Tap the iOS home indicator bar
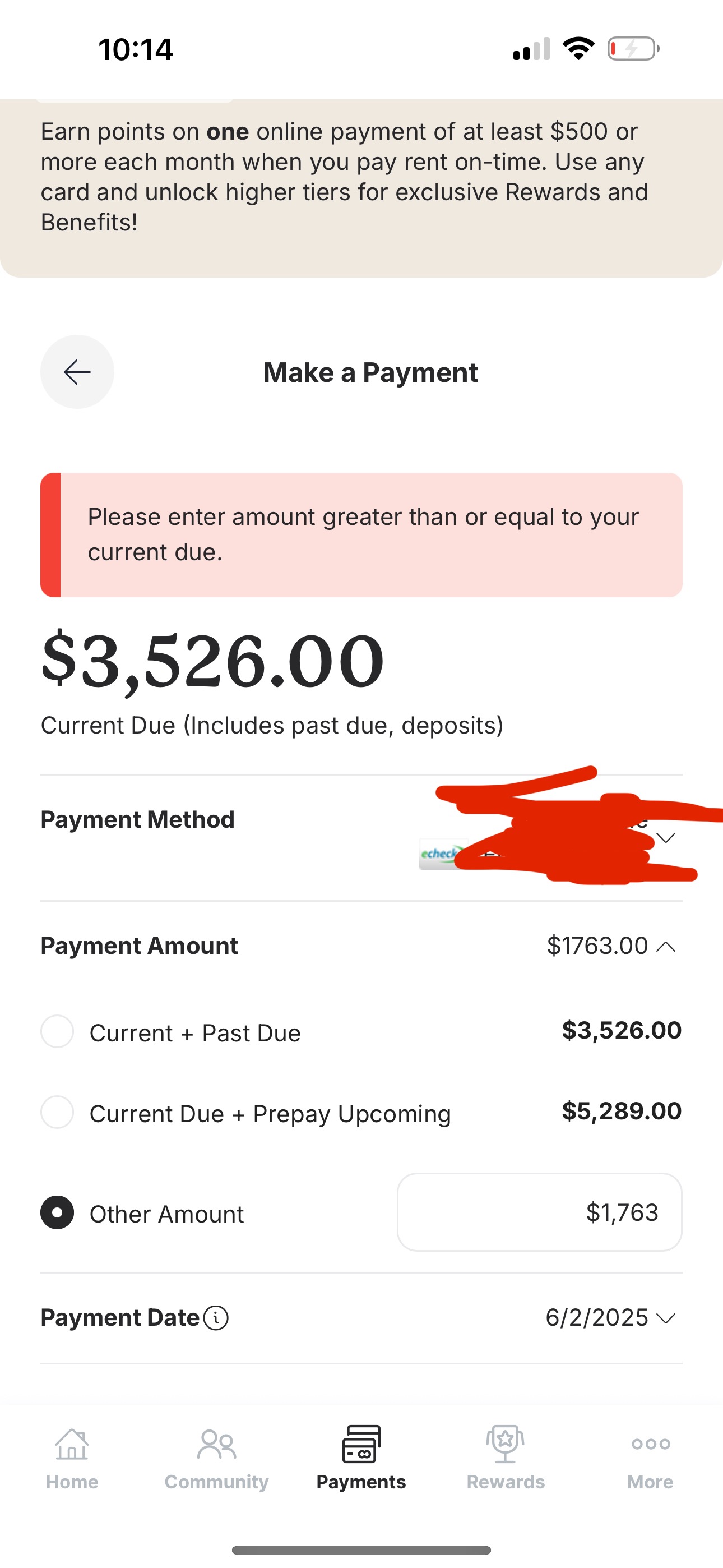This screenshot has width=723, height=1568. 361,1549
